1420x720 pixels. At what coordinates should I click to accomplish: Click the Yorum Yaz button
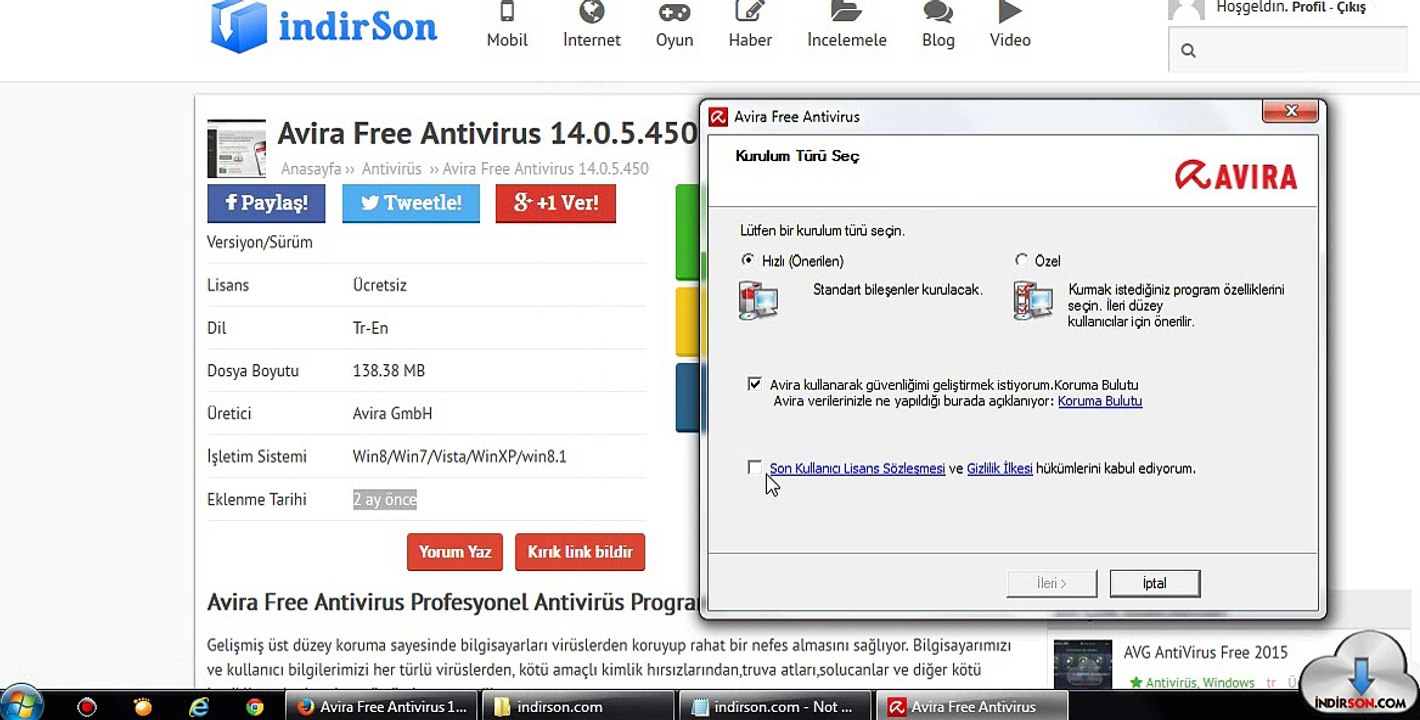tap(455, 552)
